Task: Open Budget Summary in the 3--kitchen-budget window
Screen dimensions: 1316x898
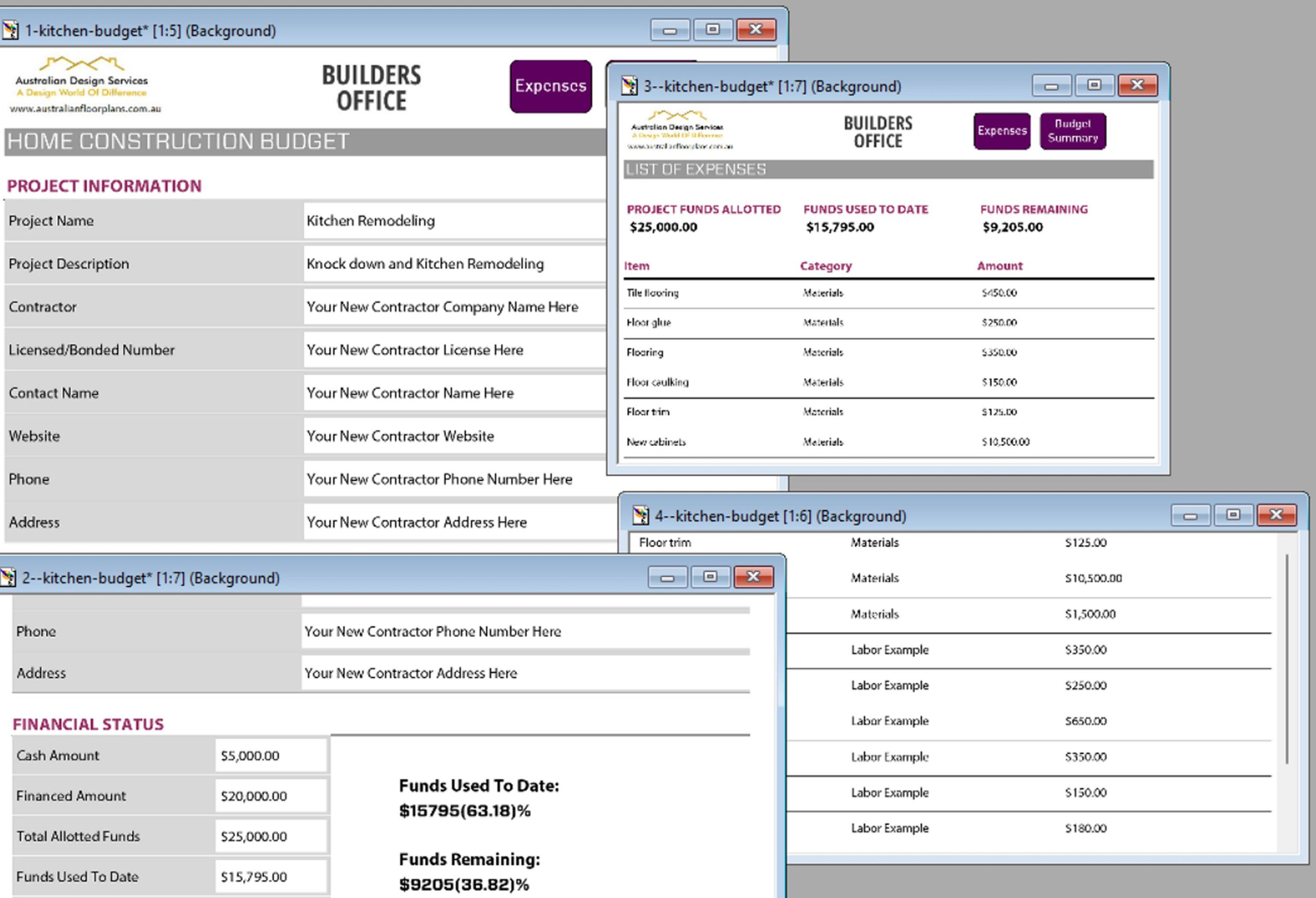Action: 1073,131
